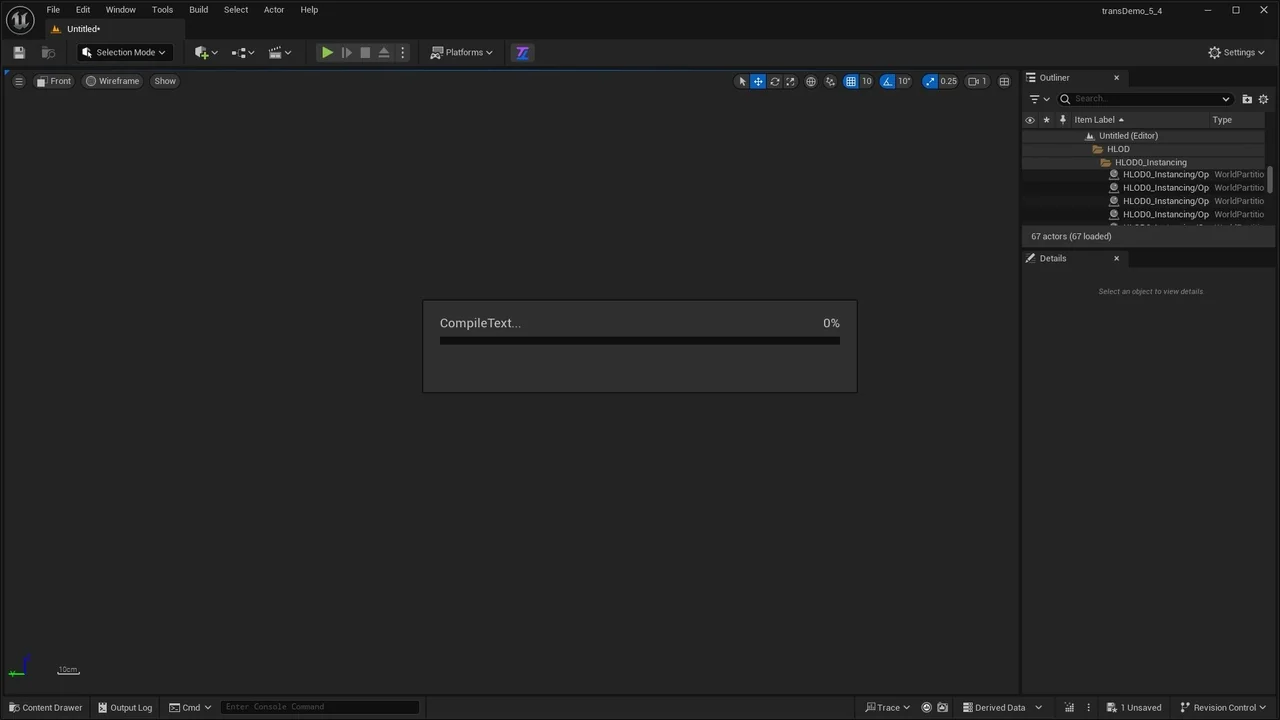Viewport: 1280px width, 720px height.
Task: Open the Tools menu
Action: (x=162, y=10)
